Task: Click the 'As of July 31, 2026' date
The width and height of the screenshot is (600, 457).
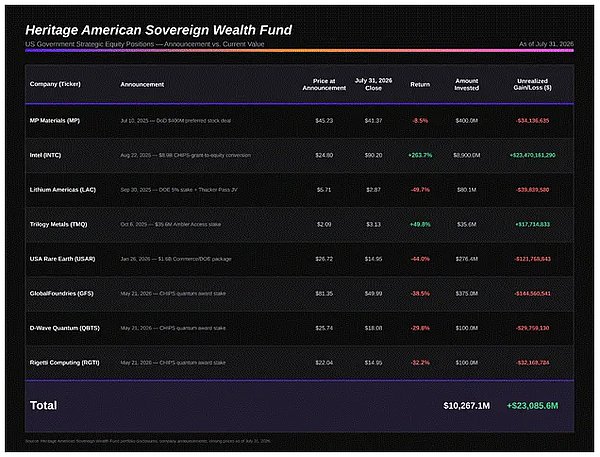Action: click(546, 44)
